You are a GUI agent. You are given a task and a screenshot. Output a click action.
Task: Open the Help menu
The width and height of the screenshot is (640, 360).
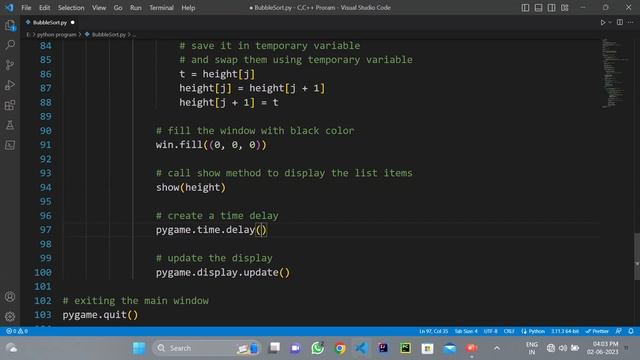pyautogui.click(x=188, y=8)
